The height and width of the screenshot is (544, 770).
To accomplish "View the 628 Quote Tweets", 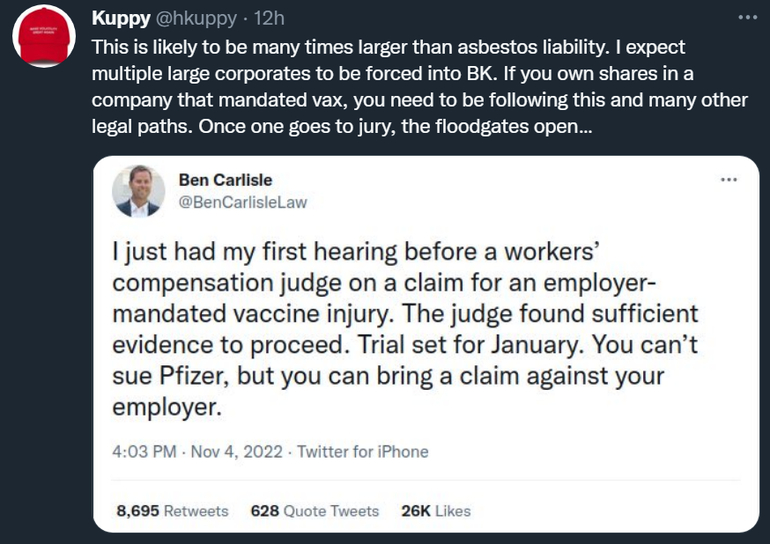I will click(315, 510).
